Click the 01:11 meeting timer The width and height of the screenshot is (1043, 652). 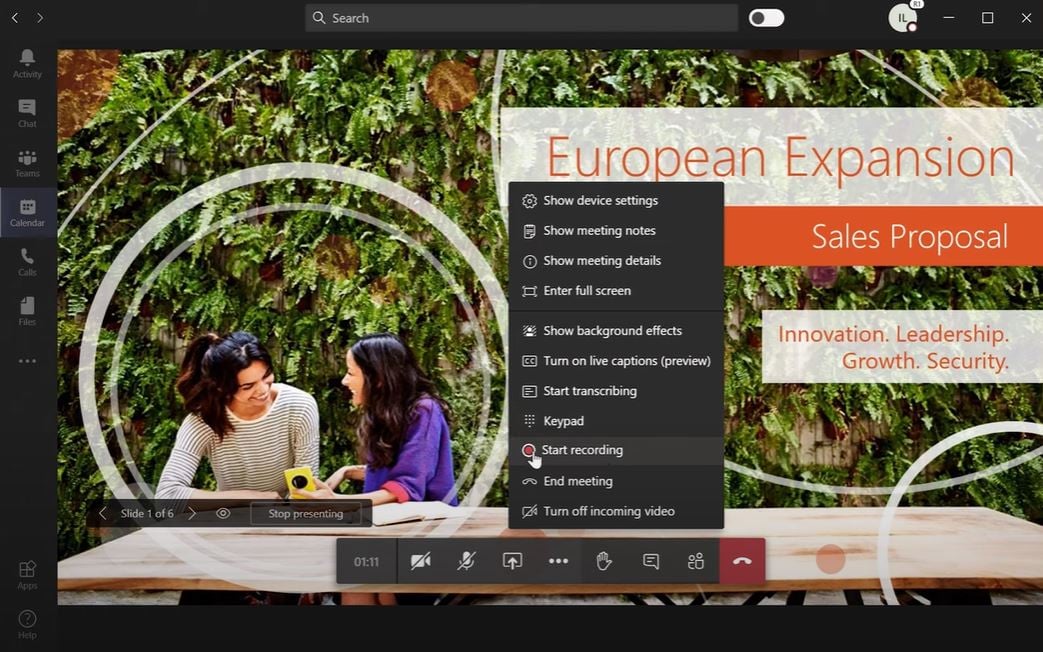pos(367,562)
